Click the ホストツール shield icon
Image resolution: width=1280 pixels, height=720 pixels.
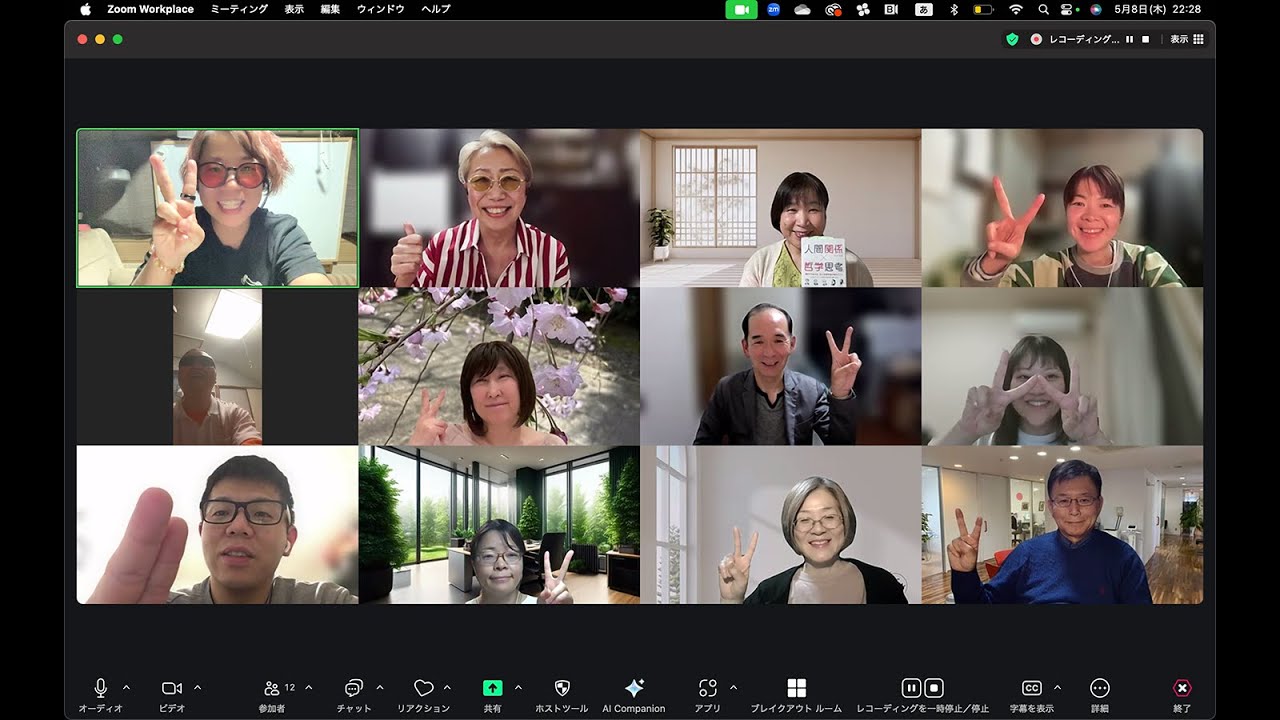pyautogui.click(x=562, y=688)
